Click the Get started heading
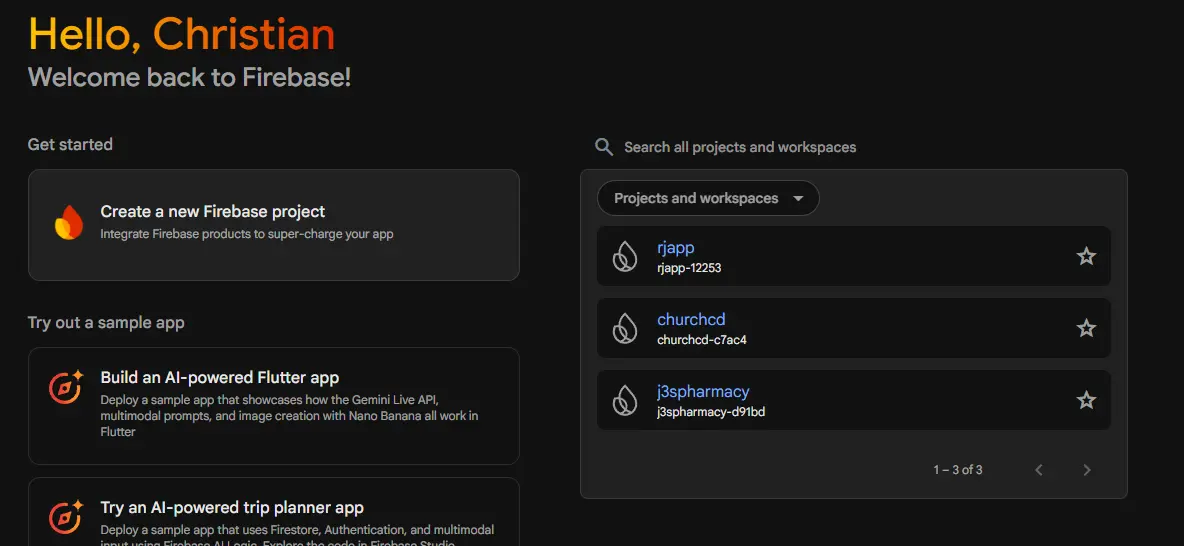1184x546 pixels. [x=70, y=144]
